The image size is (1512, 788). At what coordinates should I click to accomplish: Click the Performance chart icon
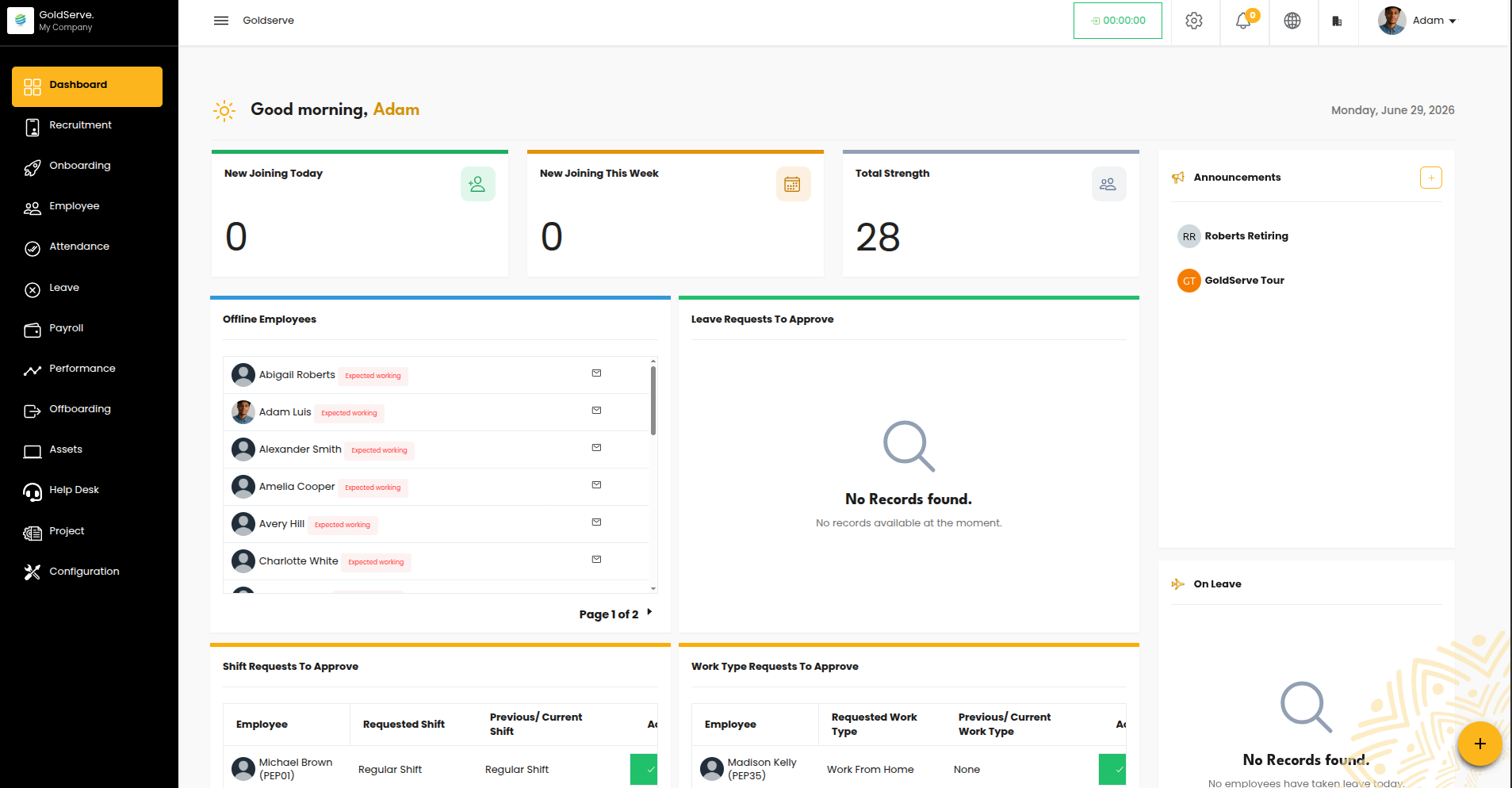[x=33, y=370]
